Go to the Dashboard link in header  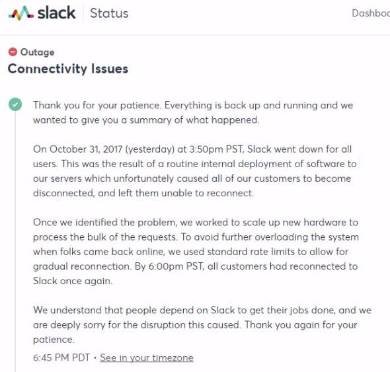(x=371, y=13)
